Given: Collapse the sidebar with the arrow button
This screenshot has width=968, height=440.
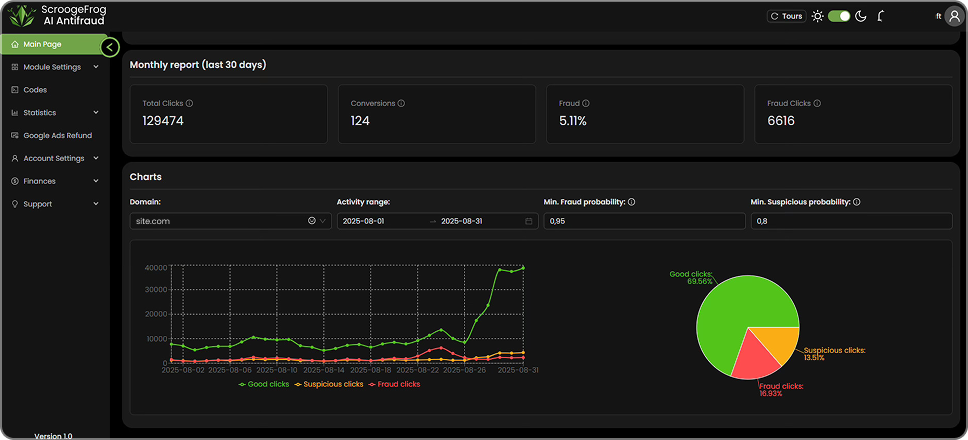Looking at the screenshot, I should [x=110, y=46].
